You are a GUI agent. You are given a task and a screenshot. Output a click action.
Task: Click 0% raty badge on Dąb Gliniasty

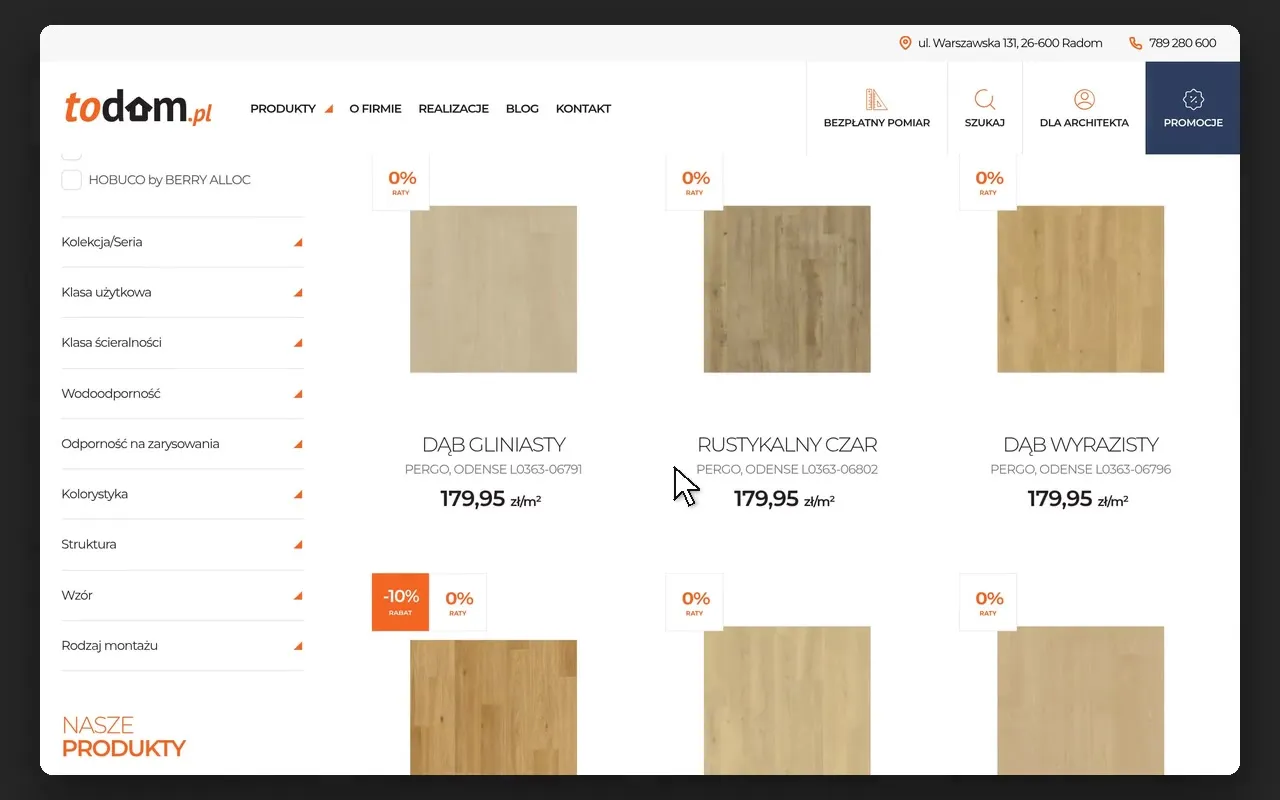[401, 182]
